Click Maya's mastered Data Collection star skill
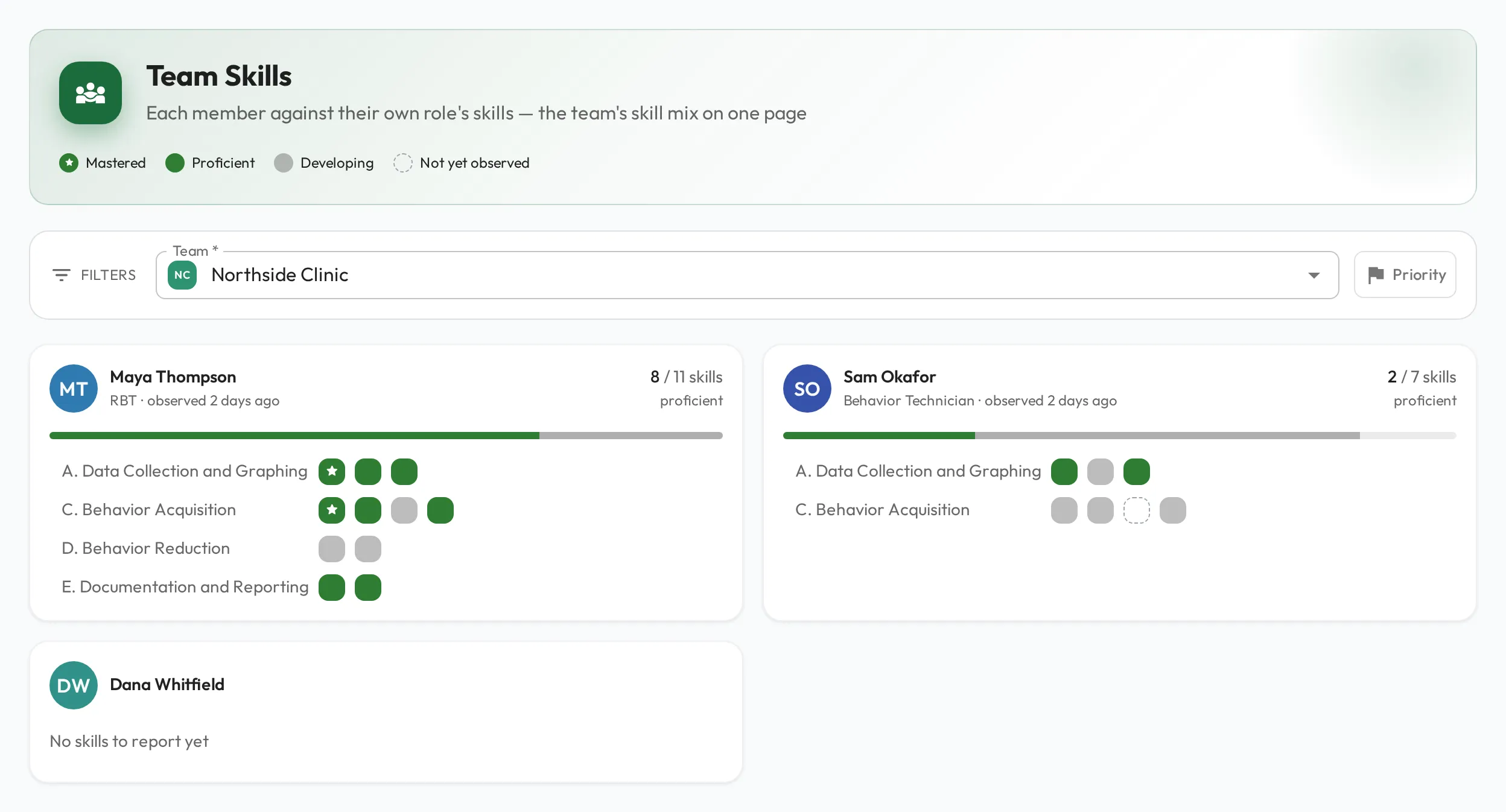The width and height of the screenshot is (1506, 812). point(332,472)
